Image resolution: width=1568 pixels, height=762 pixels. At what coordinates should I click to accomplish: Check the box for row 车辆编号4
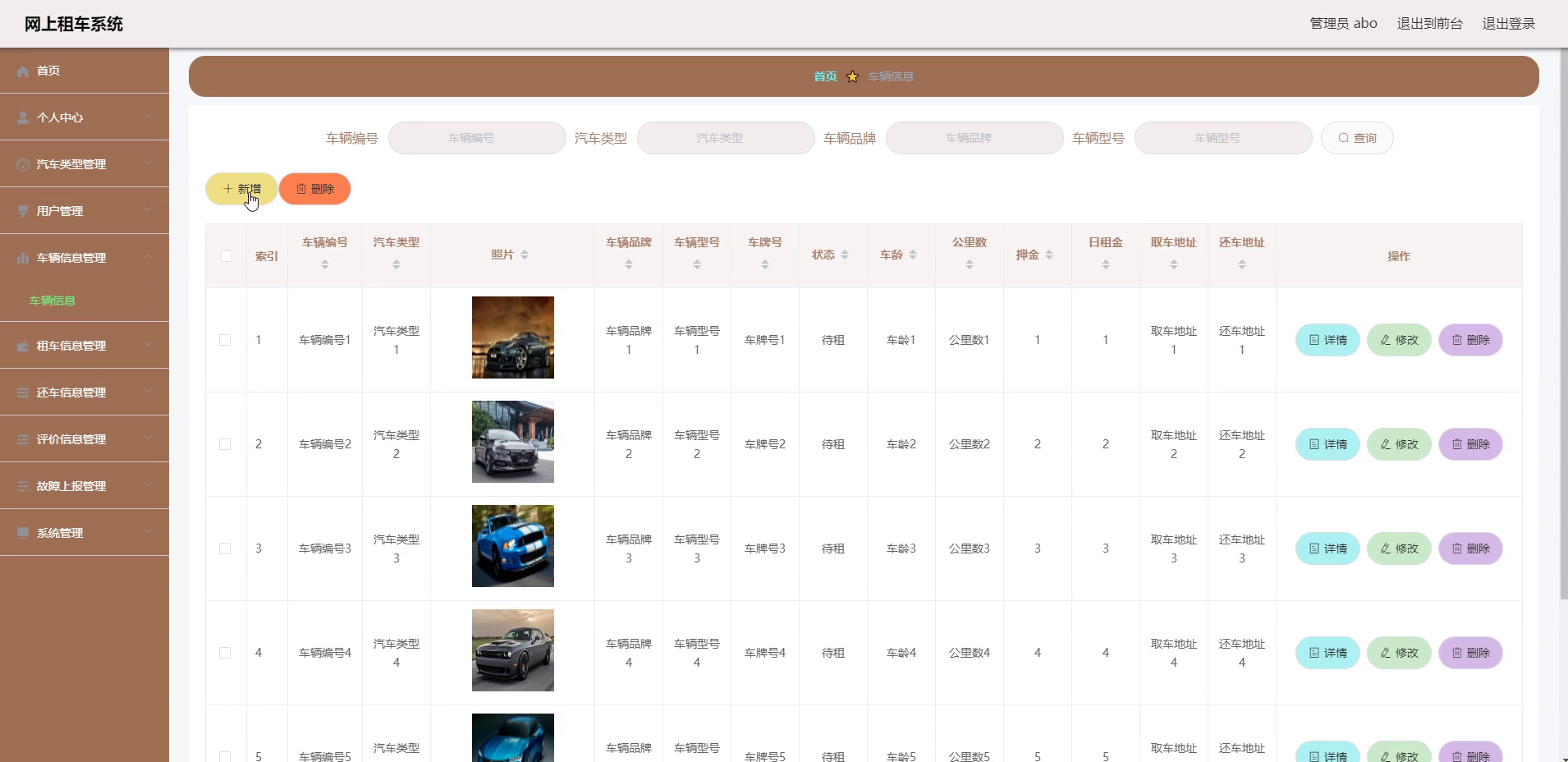tap(225, 653)
